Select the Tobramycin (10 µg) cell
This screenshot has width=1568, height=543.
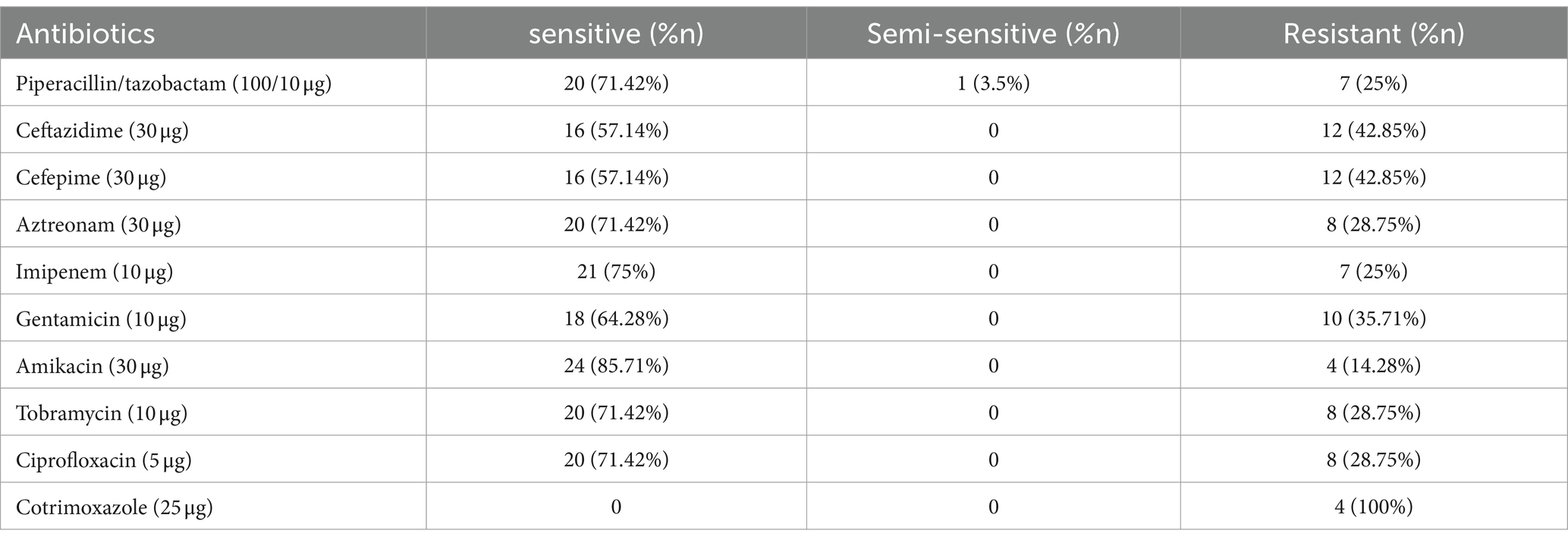[x=102, y=413]
